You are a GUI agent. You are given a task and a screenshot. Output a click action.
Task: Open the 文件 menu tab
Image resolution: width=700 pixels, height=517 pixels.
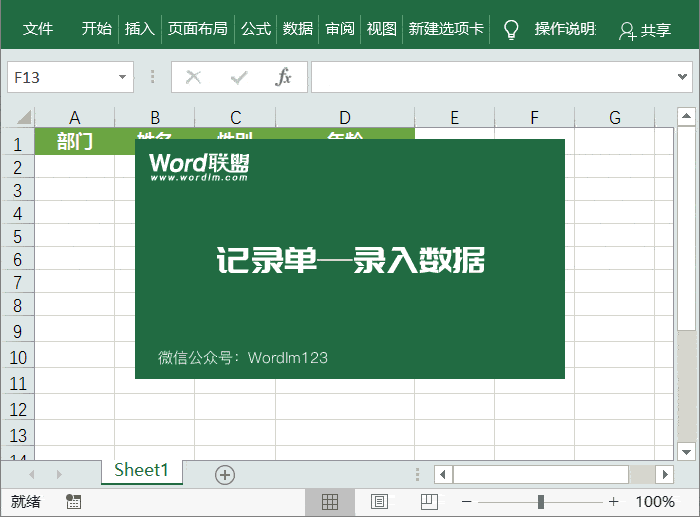[38, 29]
